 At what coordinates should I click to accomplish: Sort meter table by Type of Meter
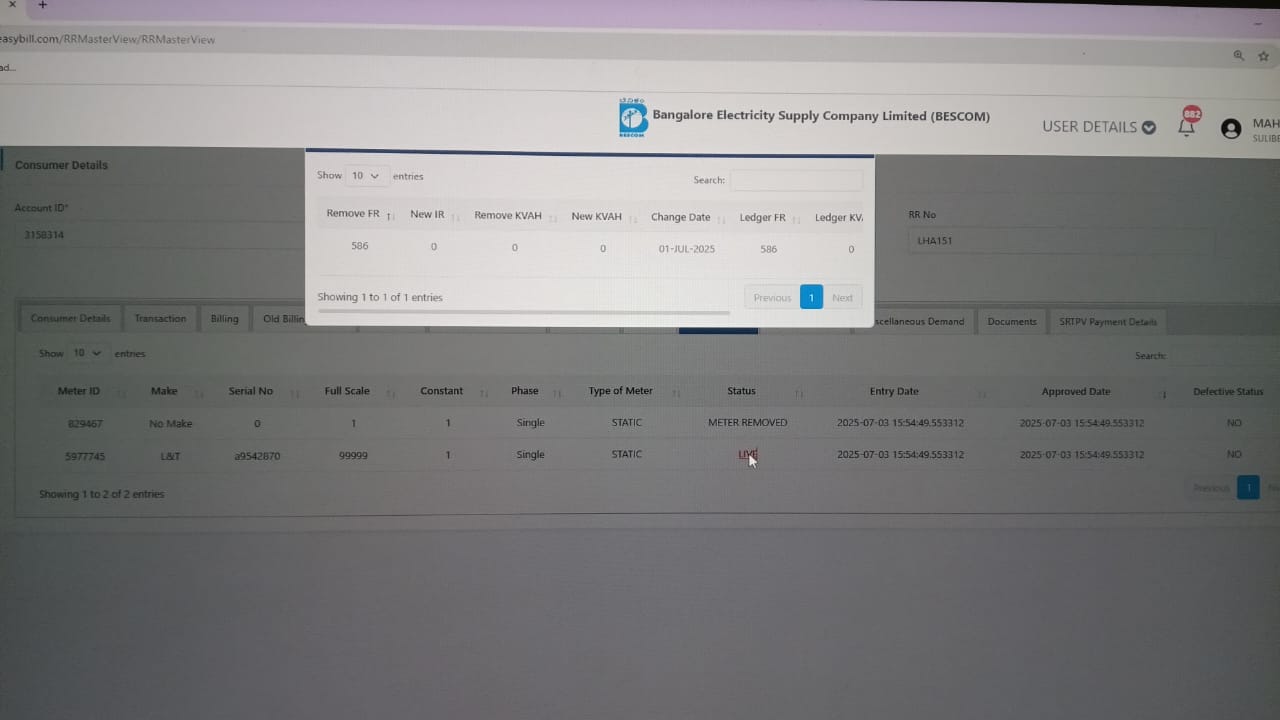(x=620, y=391)
